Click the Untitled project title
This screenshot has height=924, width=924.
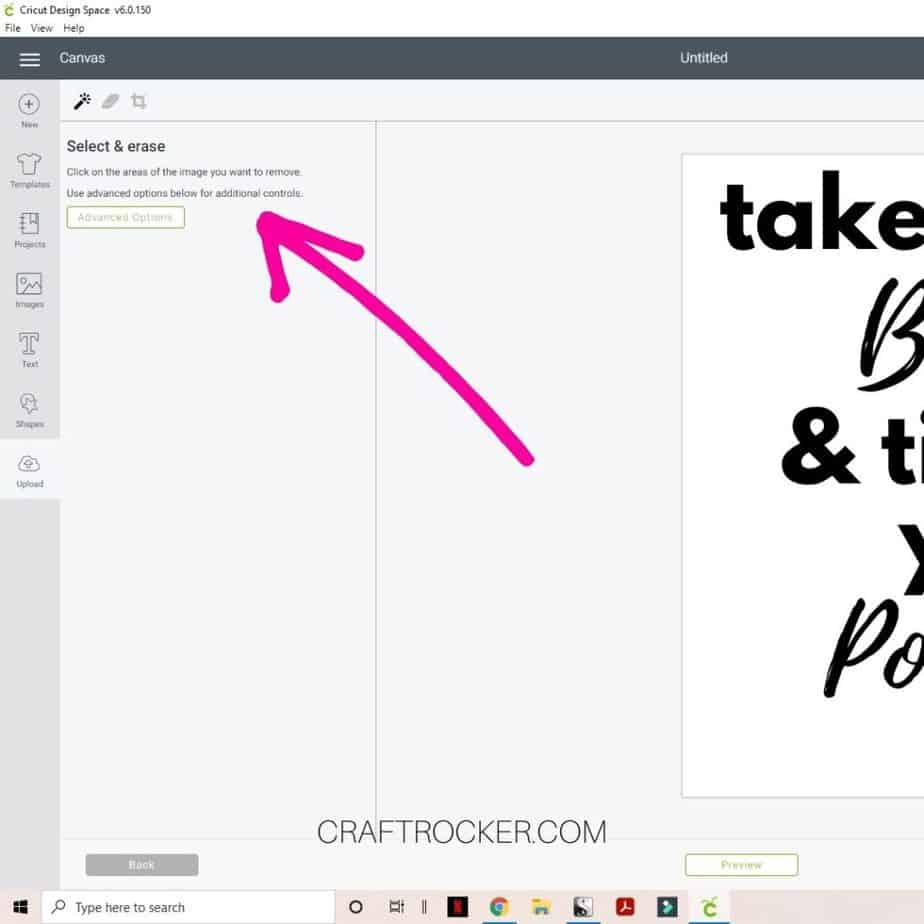[704, 58]
